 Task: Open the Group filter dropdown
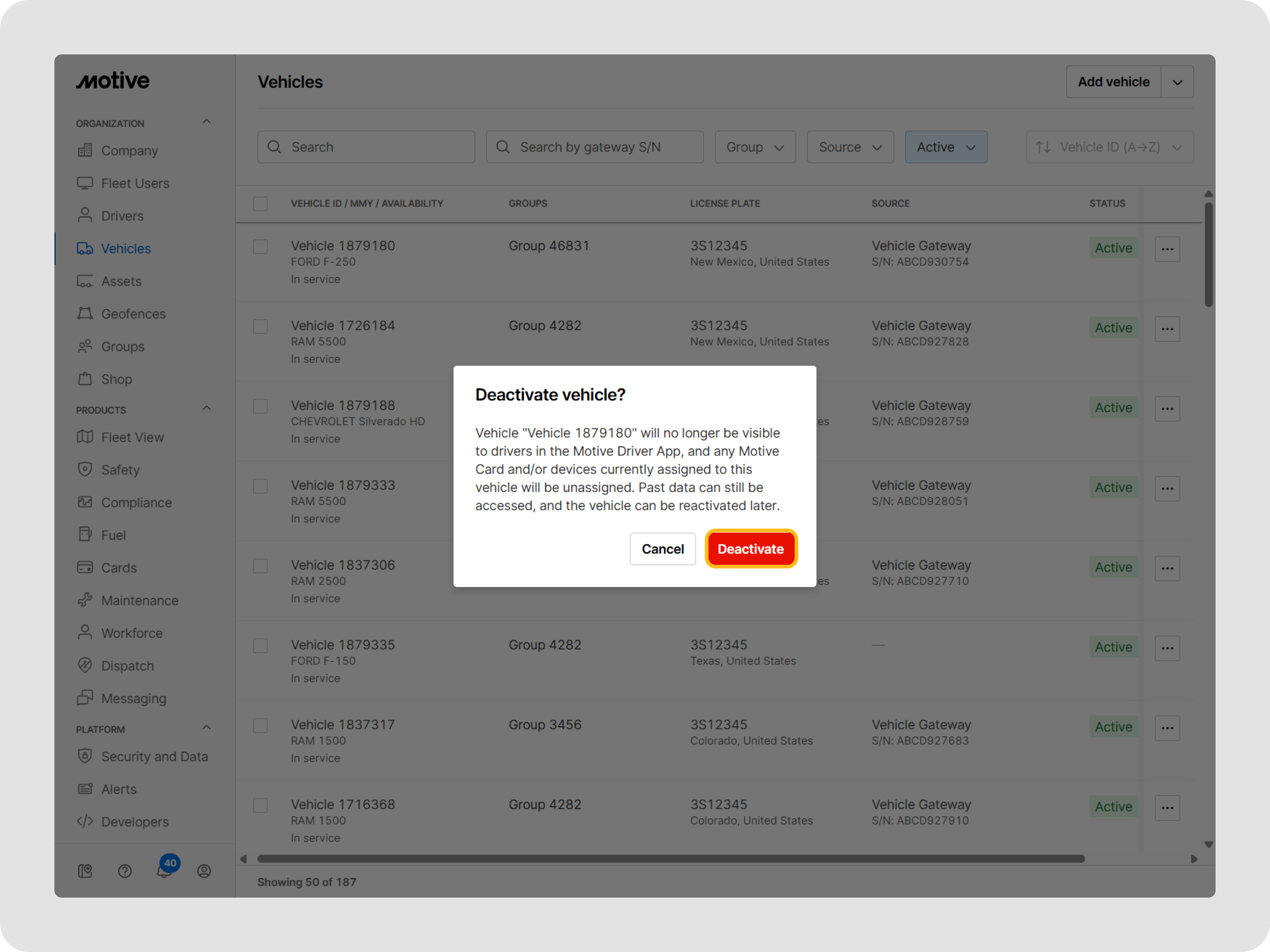754,147
